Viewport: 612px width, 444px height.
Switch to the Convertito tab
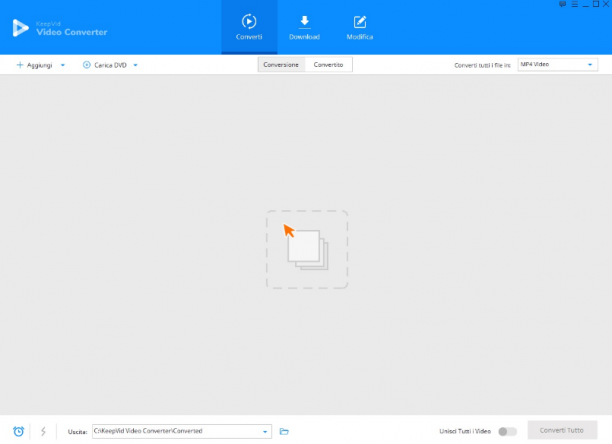[x=328, y=65]
